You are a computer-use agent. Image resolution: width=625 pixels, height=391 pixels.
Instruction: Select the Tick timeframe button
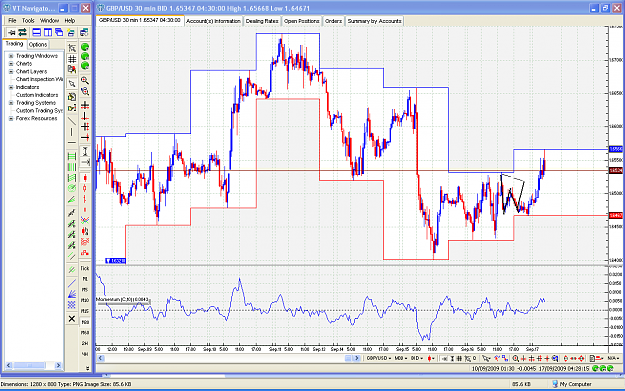coord(85,268)
